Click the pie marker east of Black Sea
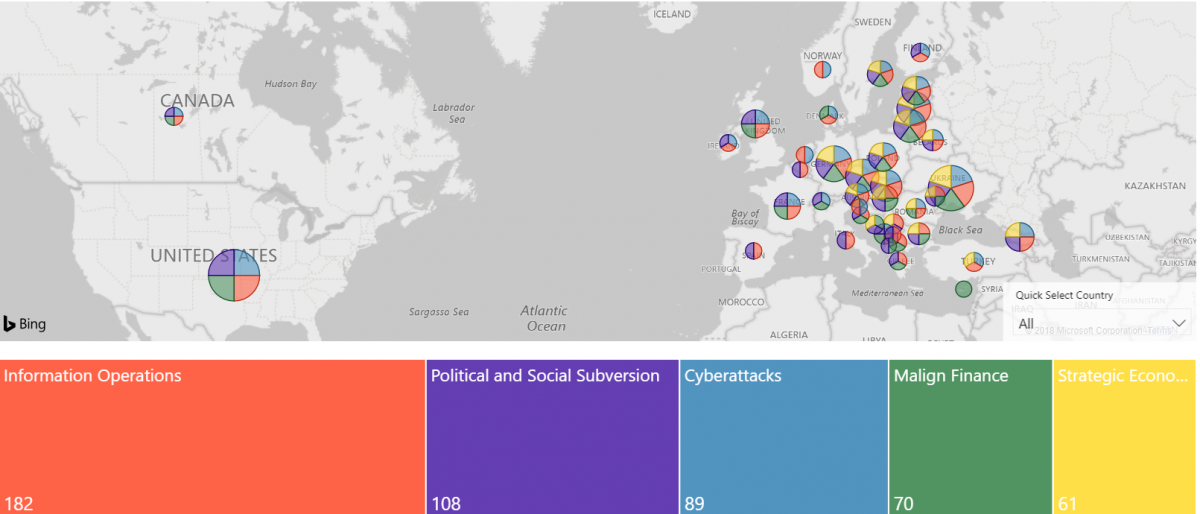The height and width of the screenshot is (514, 1200). point(1019,236)
